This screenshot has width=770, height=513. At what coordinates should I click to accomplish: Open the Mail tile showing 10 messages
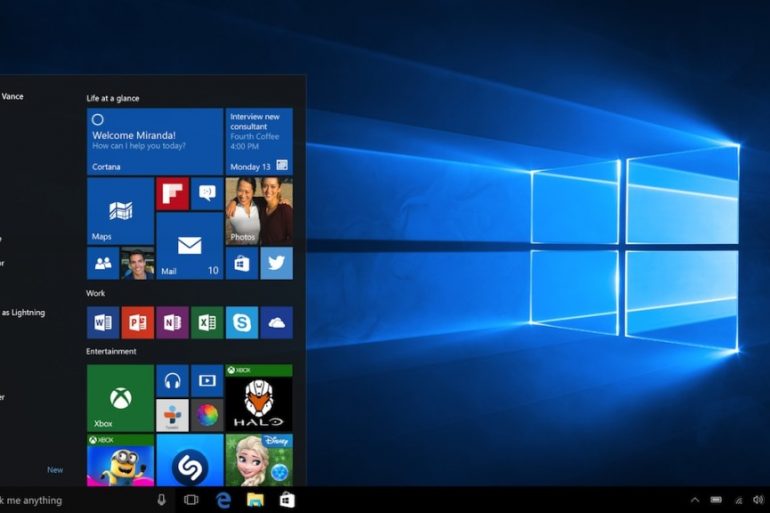click(189, 246)
